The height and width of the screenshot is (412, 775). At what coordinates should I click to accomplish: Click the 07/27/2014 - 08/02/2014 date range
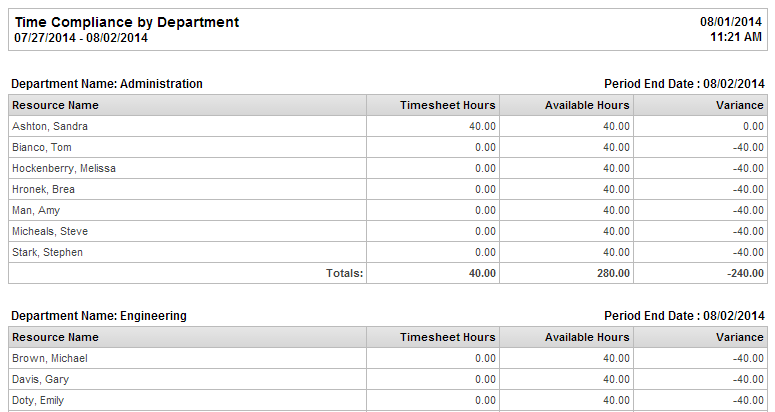click(x=81, y=38)
